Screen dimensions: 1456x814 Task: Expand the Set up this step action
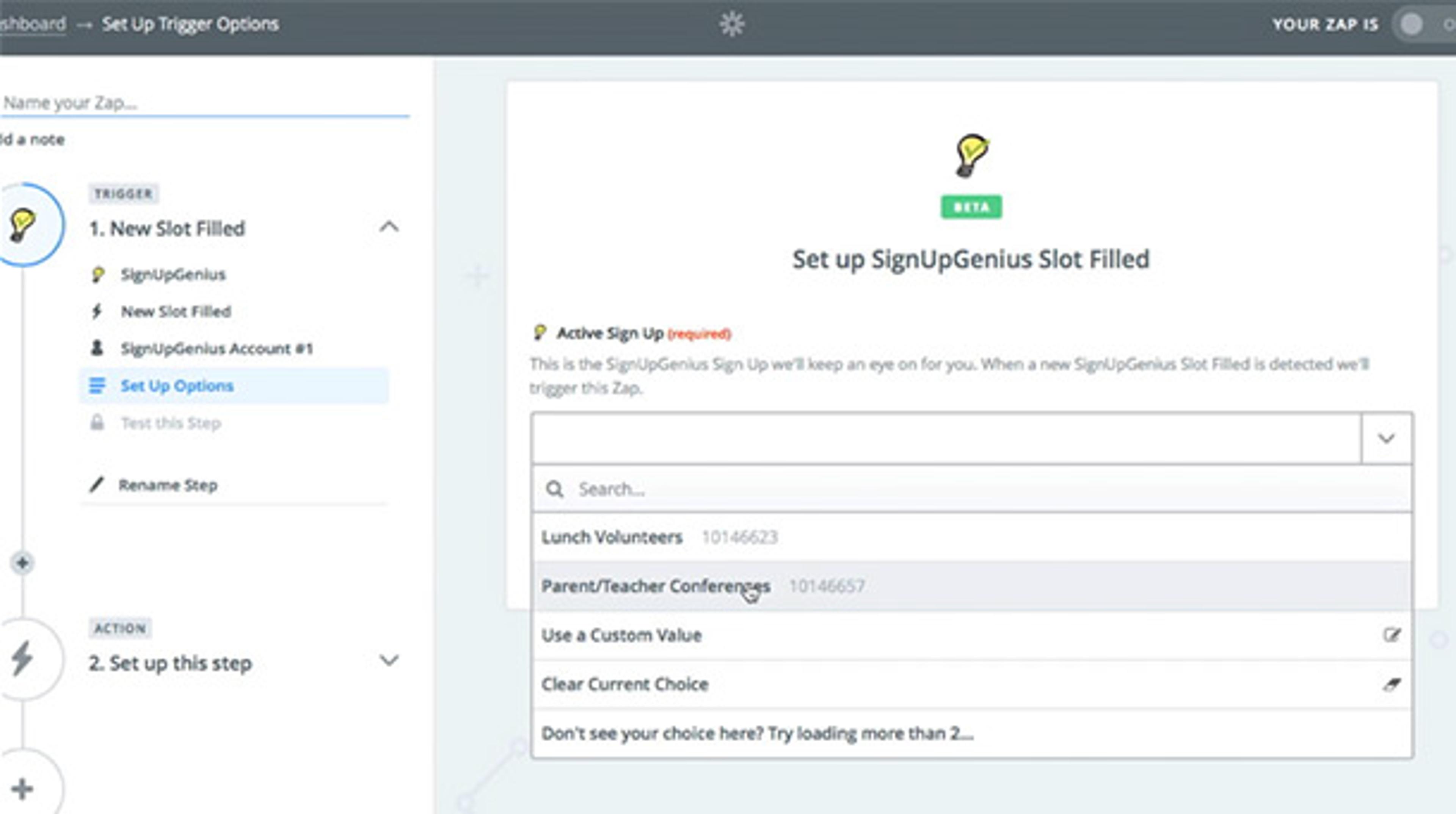[389, 660]
